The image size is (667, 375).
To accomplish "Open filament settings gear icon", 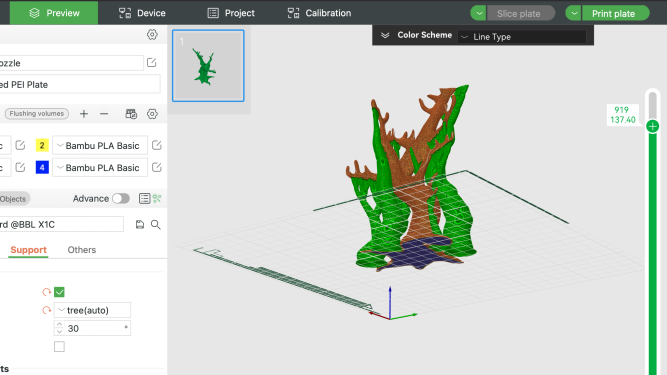I will pos(152,114).
